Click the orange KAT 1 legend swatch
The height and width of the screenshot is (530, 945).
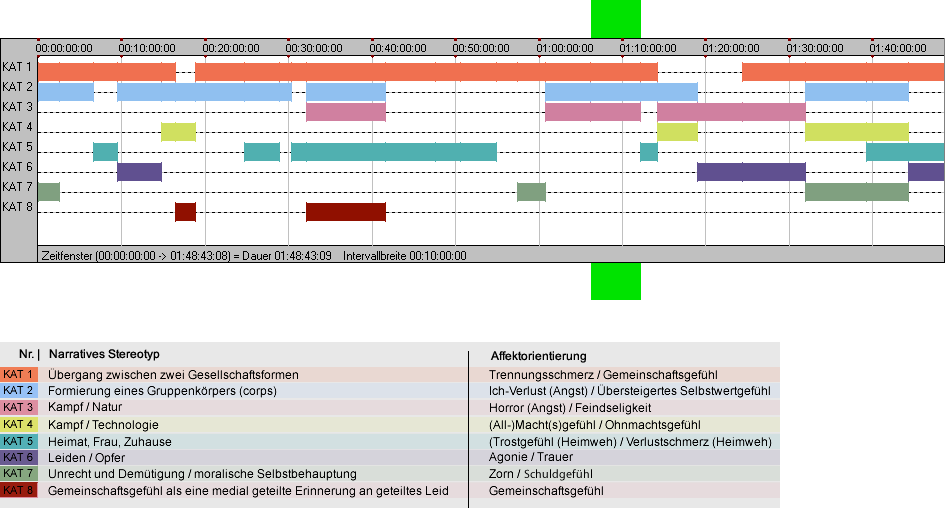19,374
